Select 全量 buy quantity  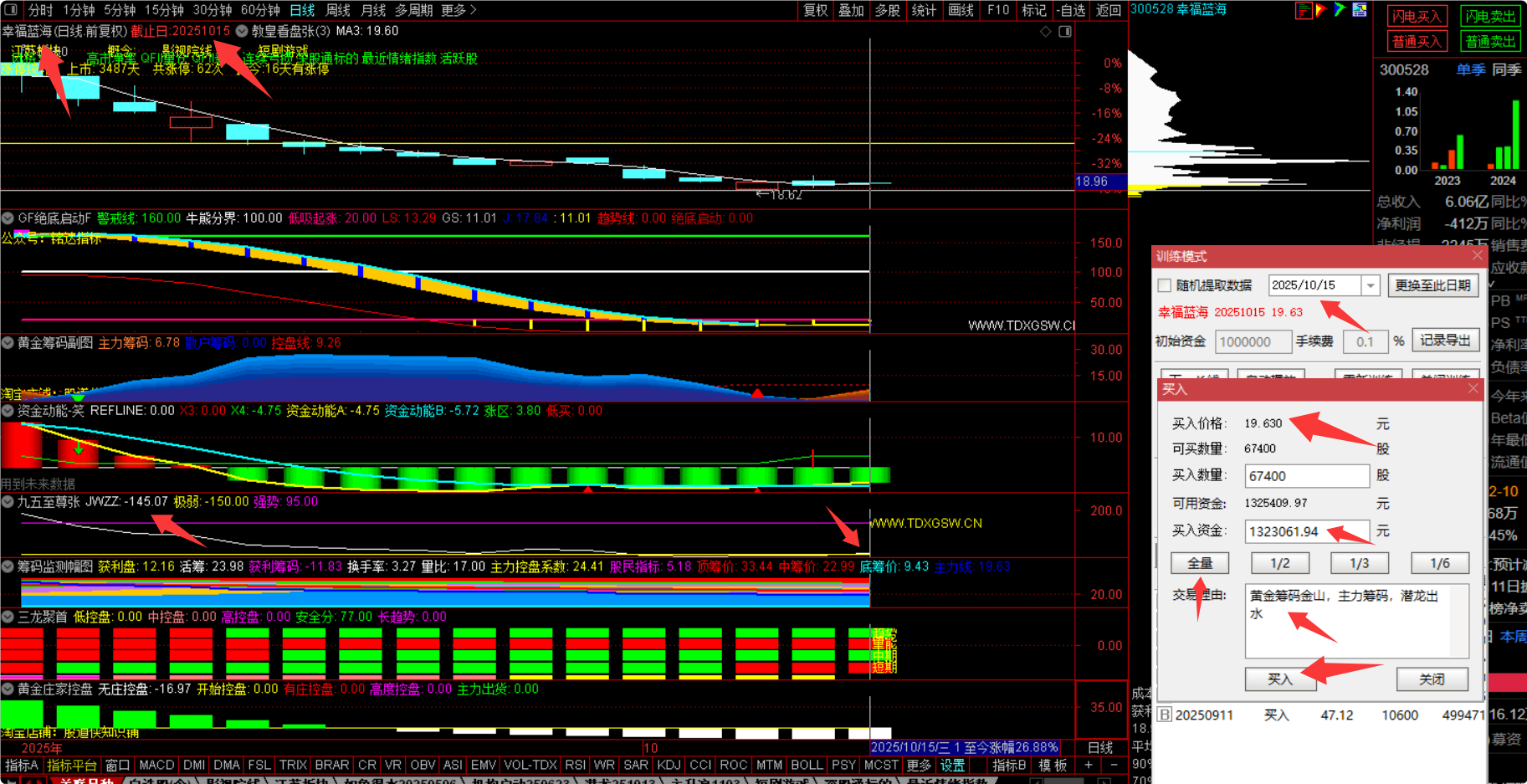pyautogui.click(x=1200, y=563)
